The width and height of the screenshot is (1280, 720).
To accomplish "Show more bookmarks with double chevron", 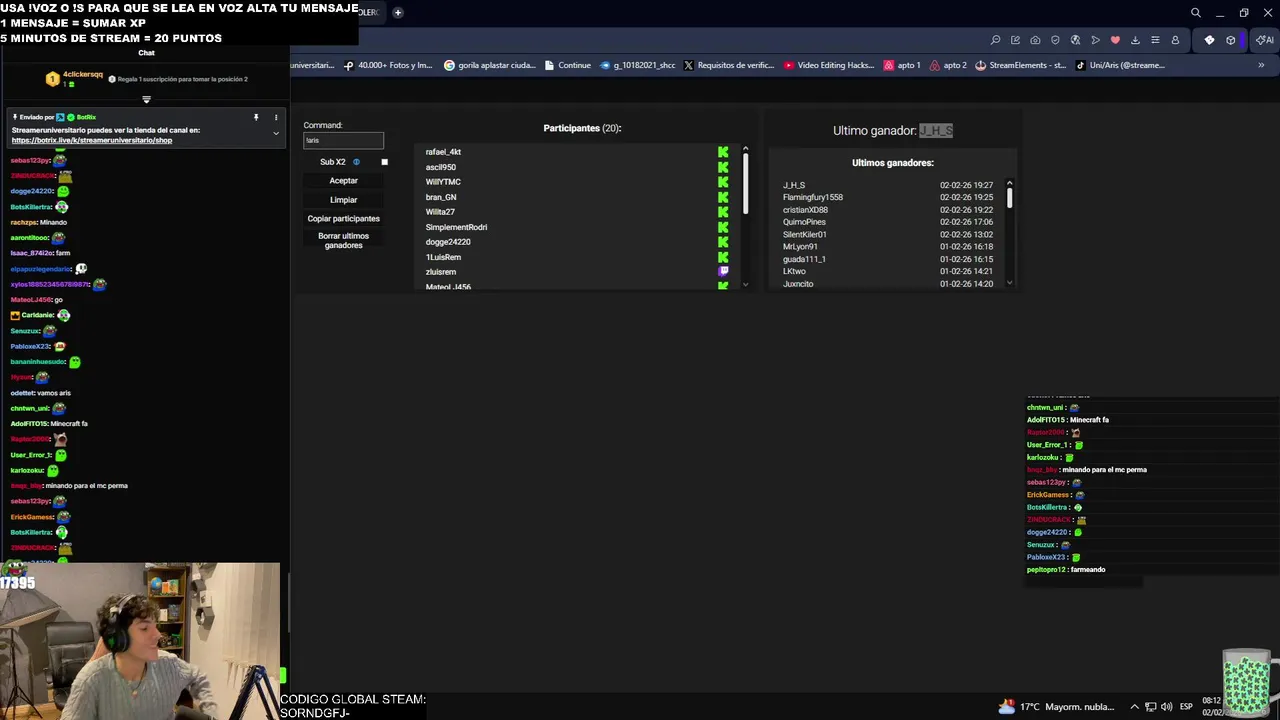I will 1261,65.
